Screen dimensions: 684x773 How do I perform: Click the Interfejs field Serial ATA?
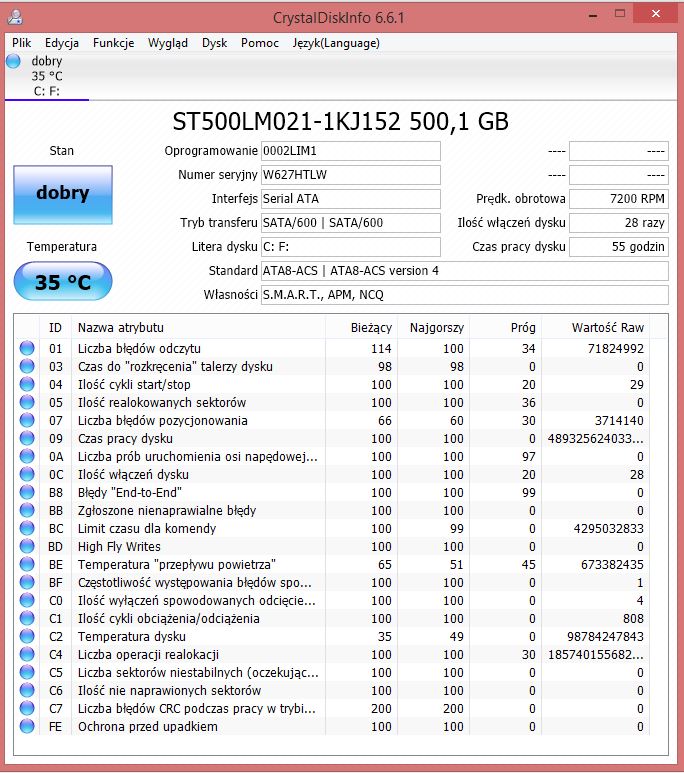click(x=351, y=199)
